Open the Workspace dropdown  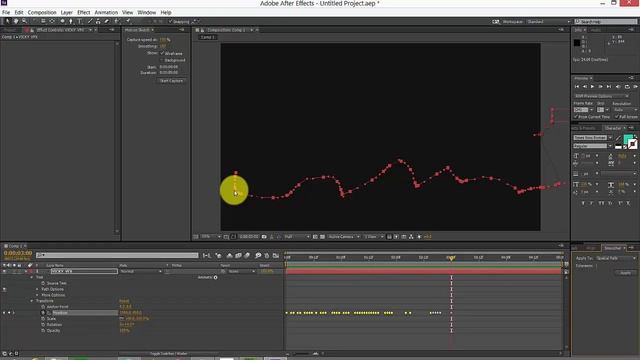point(548,22)
